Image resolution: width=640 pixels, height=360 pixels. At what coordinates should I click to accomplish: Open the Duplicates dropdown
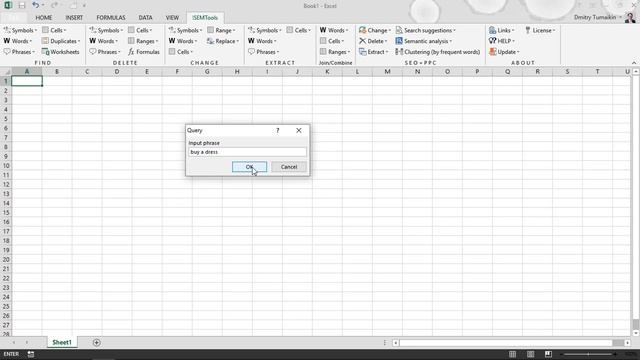click(x=61, y=41)
